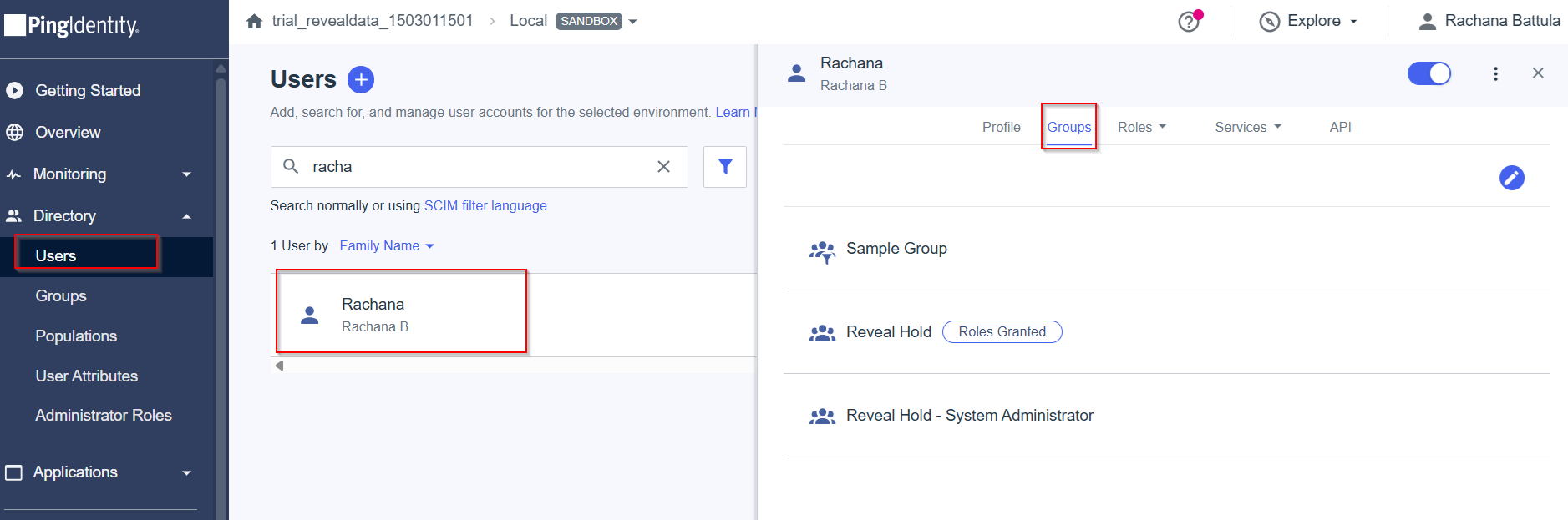
Task: Click the home icon in breadcrumb
Action: coord(255,21)
